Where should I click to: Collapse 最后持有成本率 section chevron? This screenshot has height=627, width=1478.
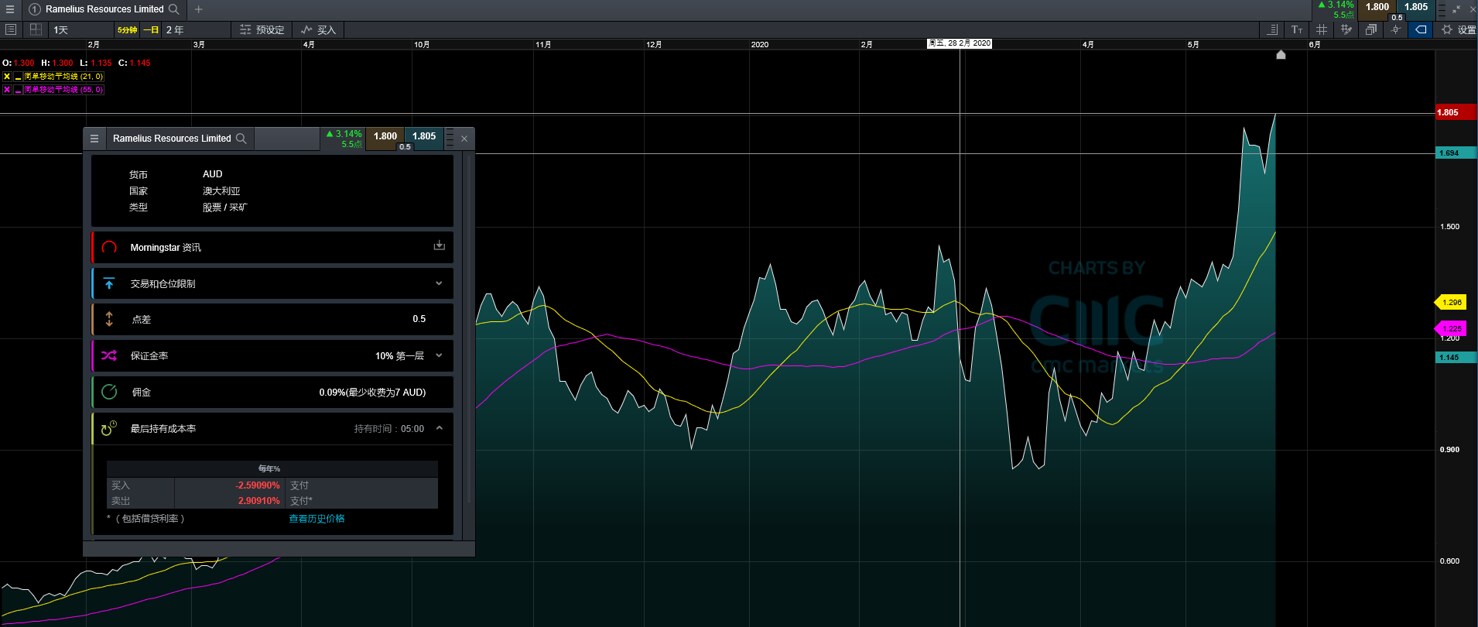(439, 428)
